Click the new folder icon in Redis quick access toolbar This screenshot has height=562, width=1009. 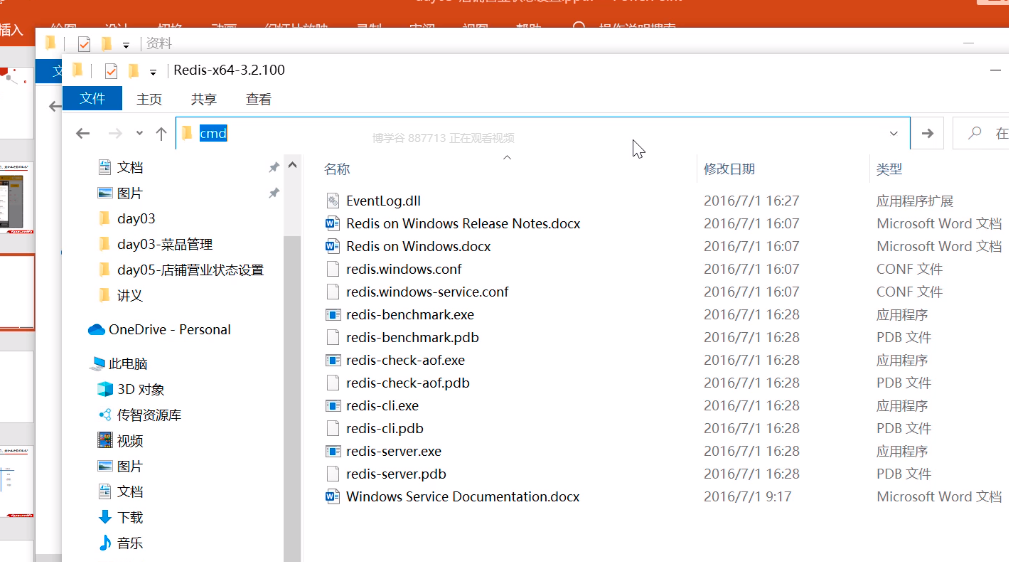[x=134, y=70]
